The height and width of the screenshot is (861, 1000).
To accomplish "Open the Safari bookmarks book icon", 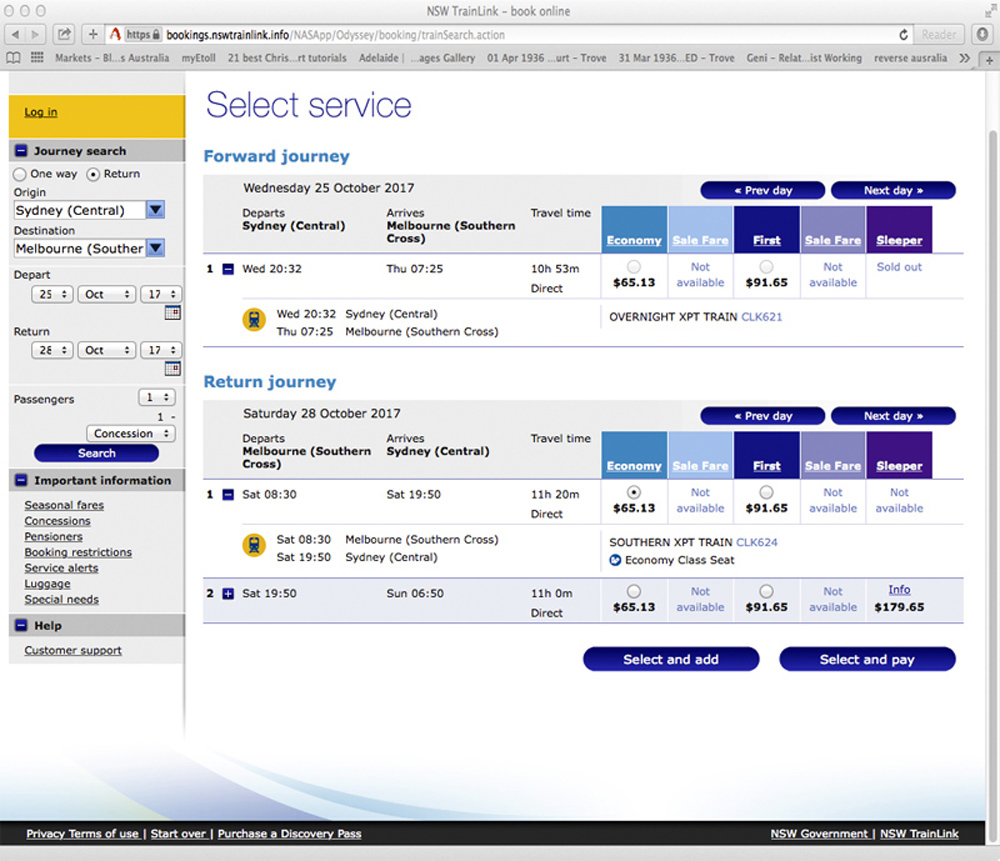I will coord(13,58).
